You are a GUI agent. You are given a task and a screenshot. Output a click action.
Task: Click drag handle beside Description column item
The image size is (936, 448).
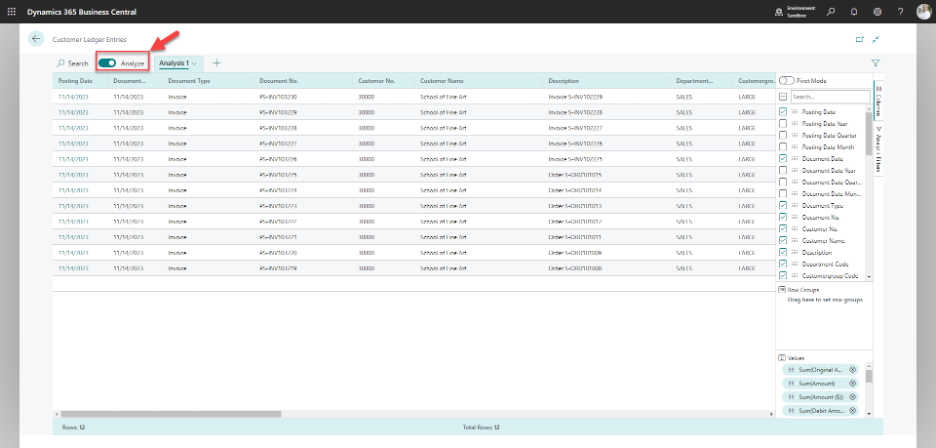[x=795, y=252]
